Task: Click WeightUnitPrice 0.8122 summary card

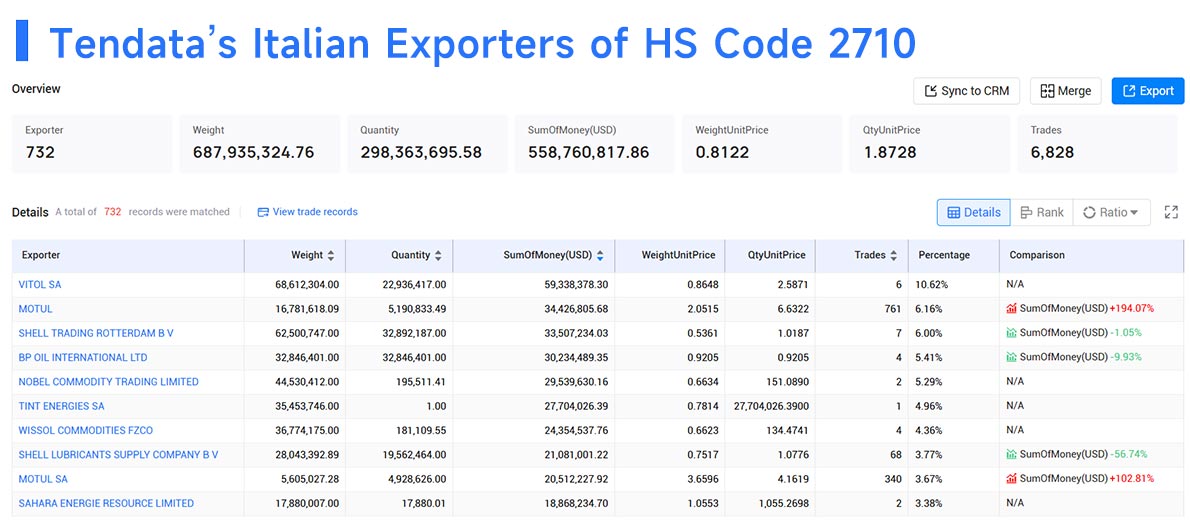Action: point(762,143)
